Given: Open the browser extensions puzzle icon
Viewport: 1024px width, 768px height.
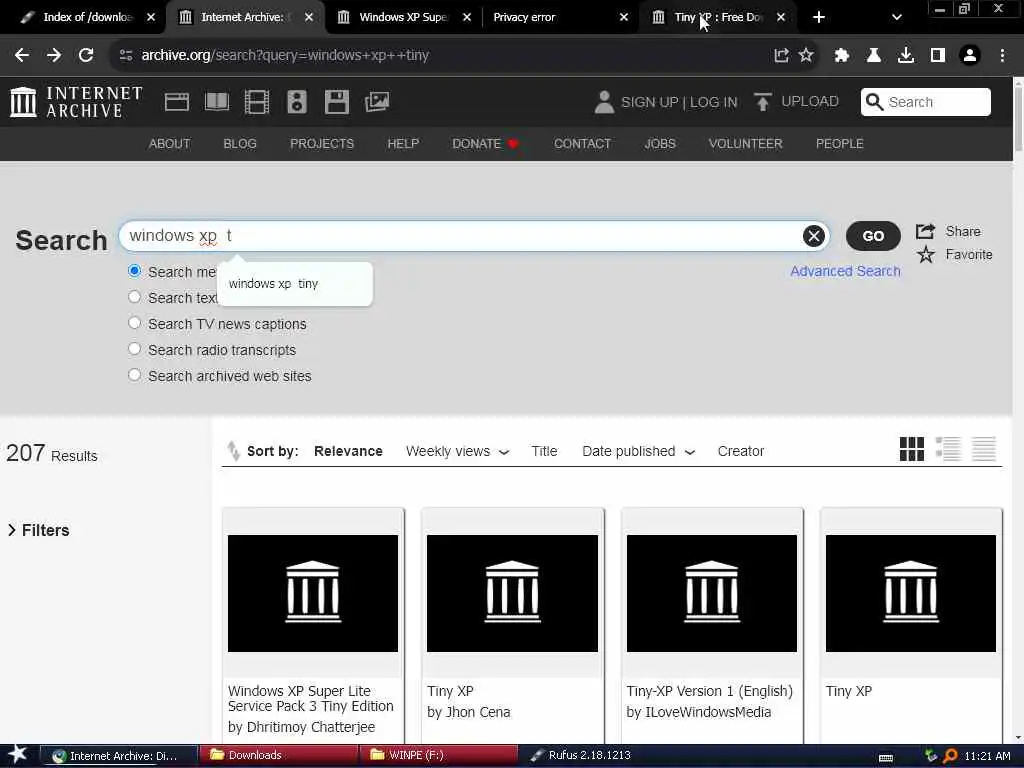Looking at the screenshot, I should pyautogui.click(x=842, y=56).
